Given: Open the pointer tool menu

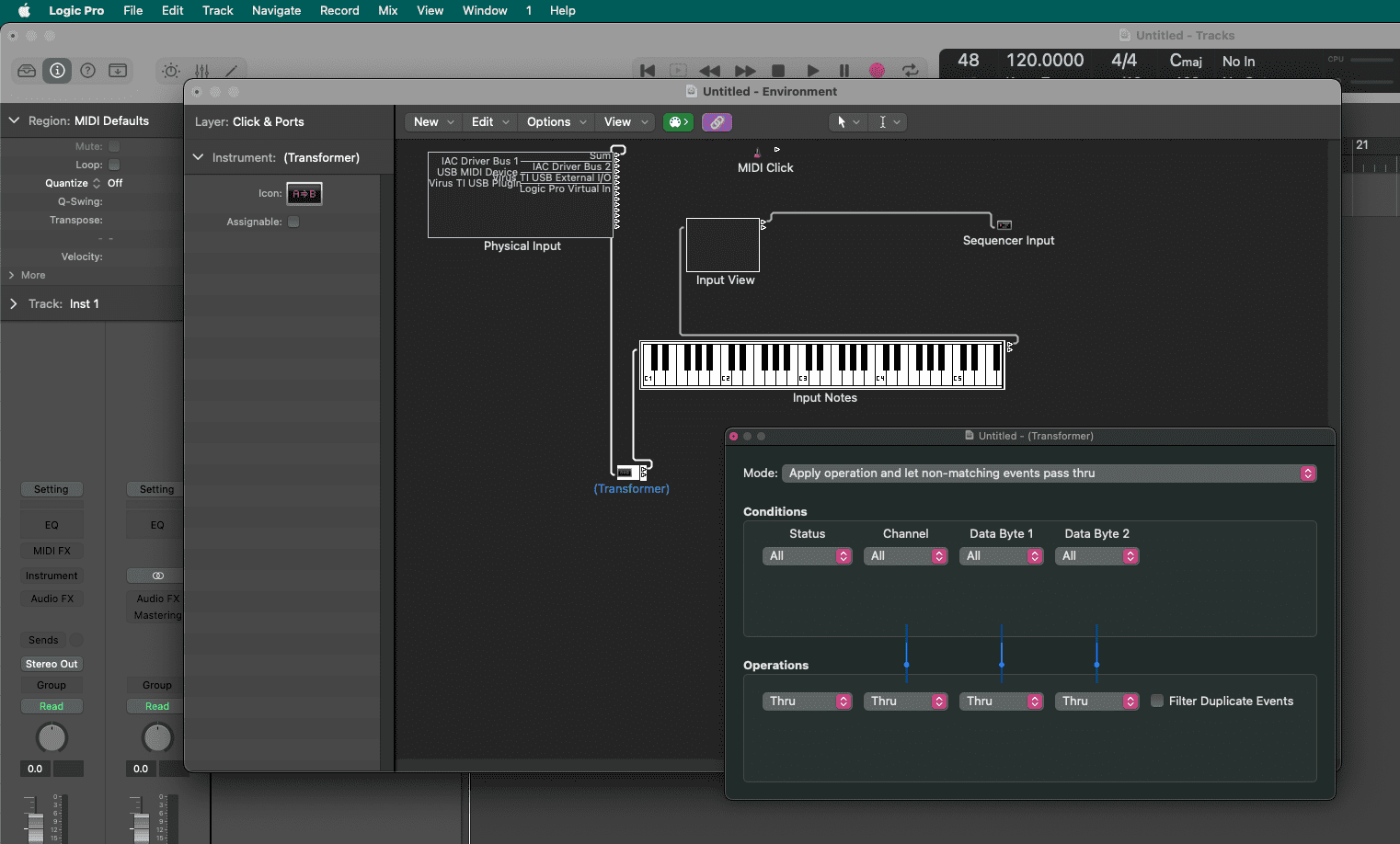Looking at the screenshot, I should [x=847, y=122].
